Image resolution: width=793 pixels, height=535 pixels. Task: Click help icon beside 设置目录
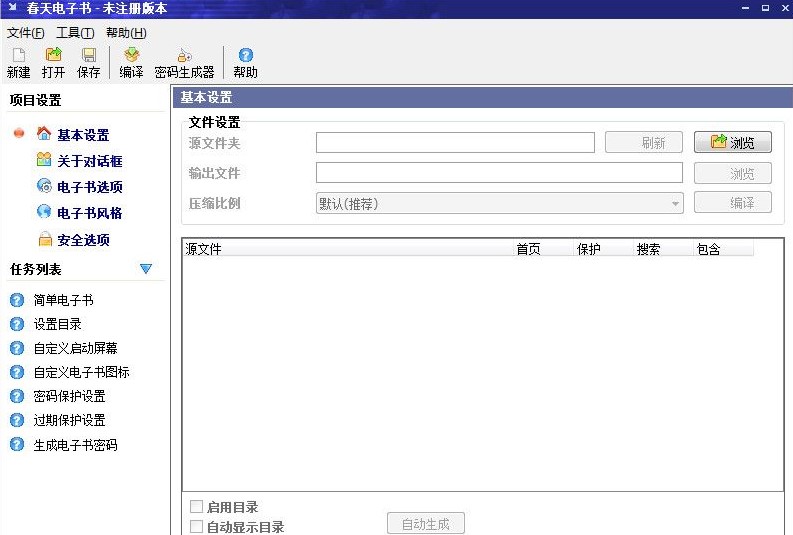click(17, 324)
